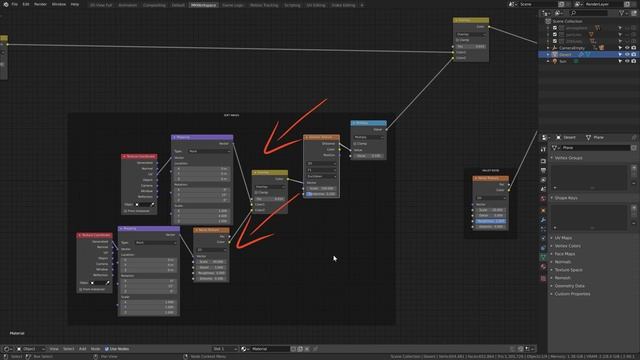Collapse the Shape Keys panel
The width and height of the screenshot is (640, 360).
567,198
